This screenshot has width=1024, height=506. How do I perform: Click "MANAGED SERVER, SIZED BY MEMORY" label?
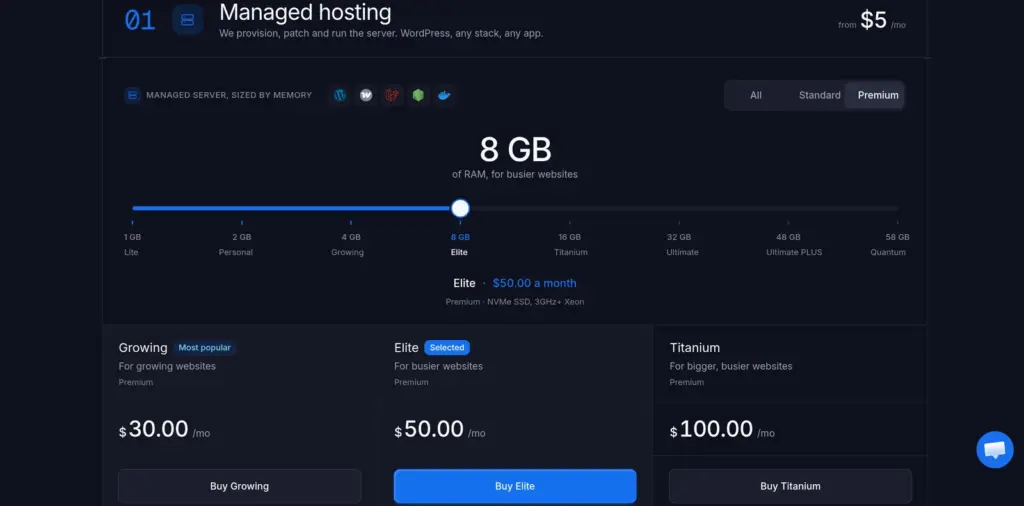click(229, 95)
